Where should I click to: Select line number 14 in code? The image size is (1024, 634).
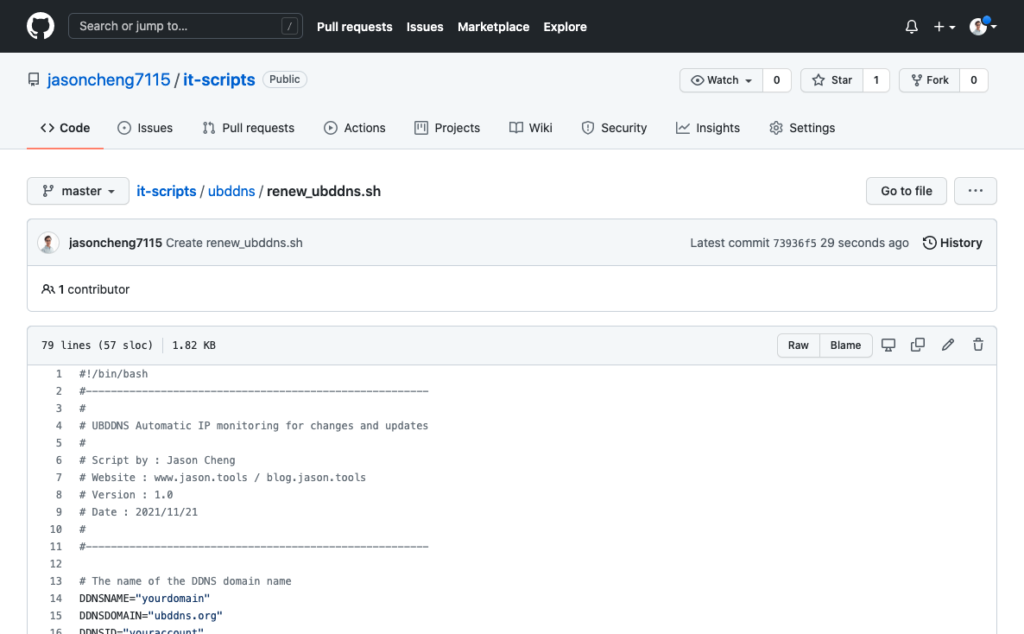pyautogui.click(x=56, y=598)
